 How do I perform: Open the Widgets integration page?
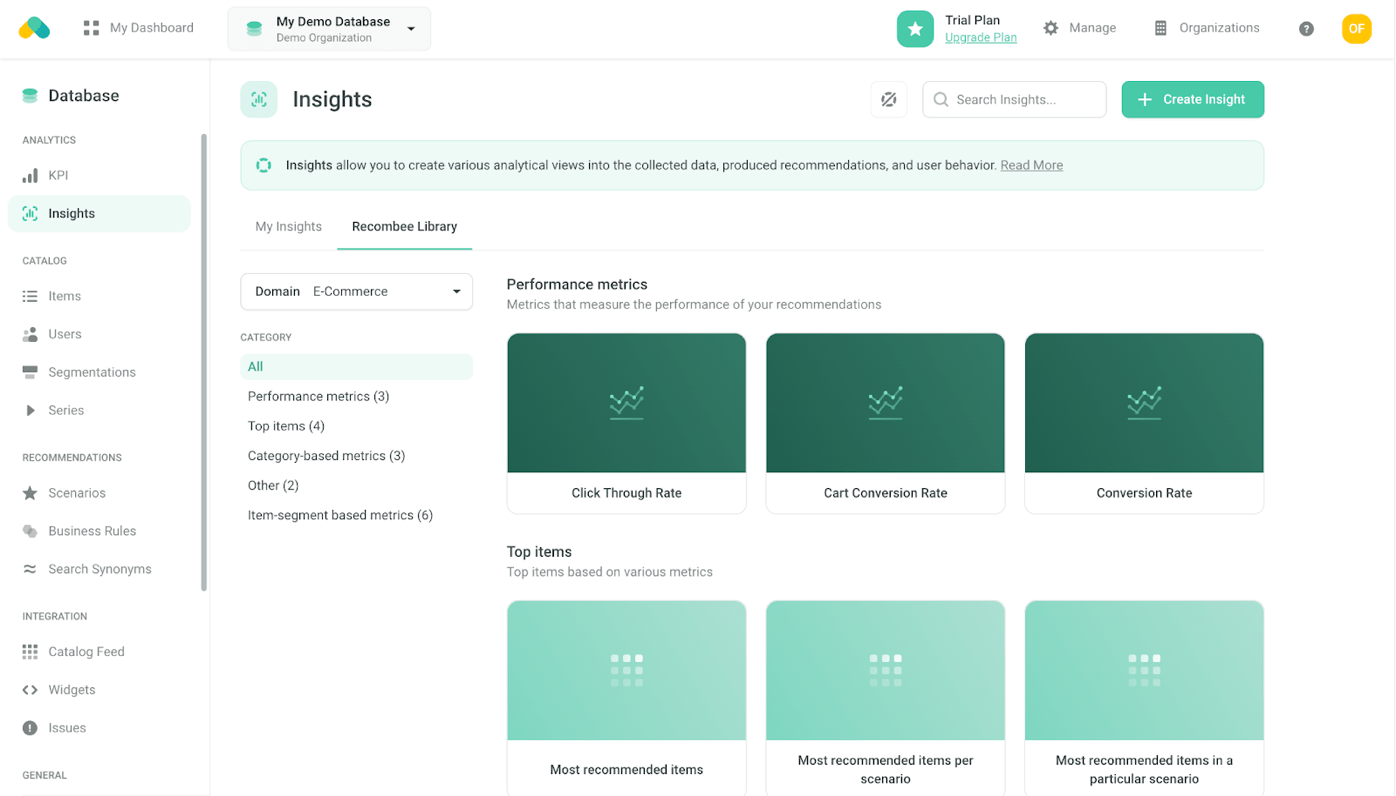pos(71,690)
